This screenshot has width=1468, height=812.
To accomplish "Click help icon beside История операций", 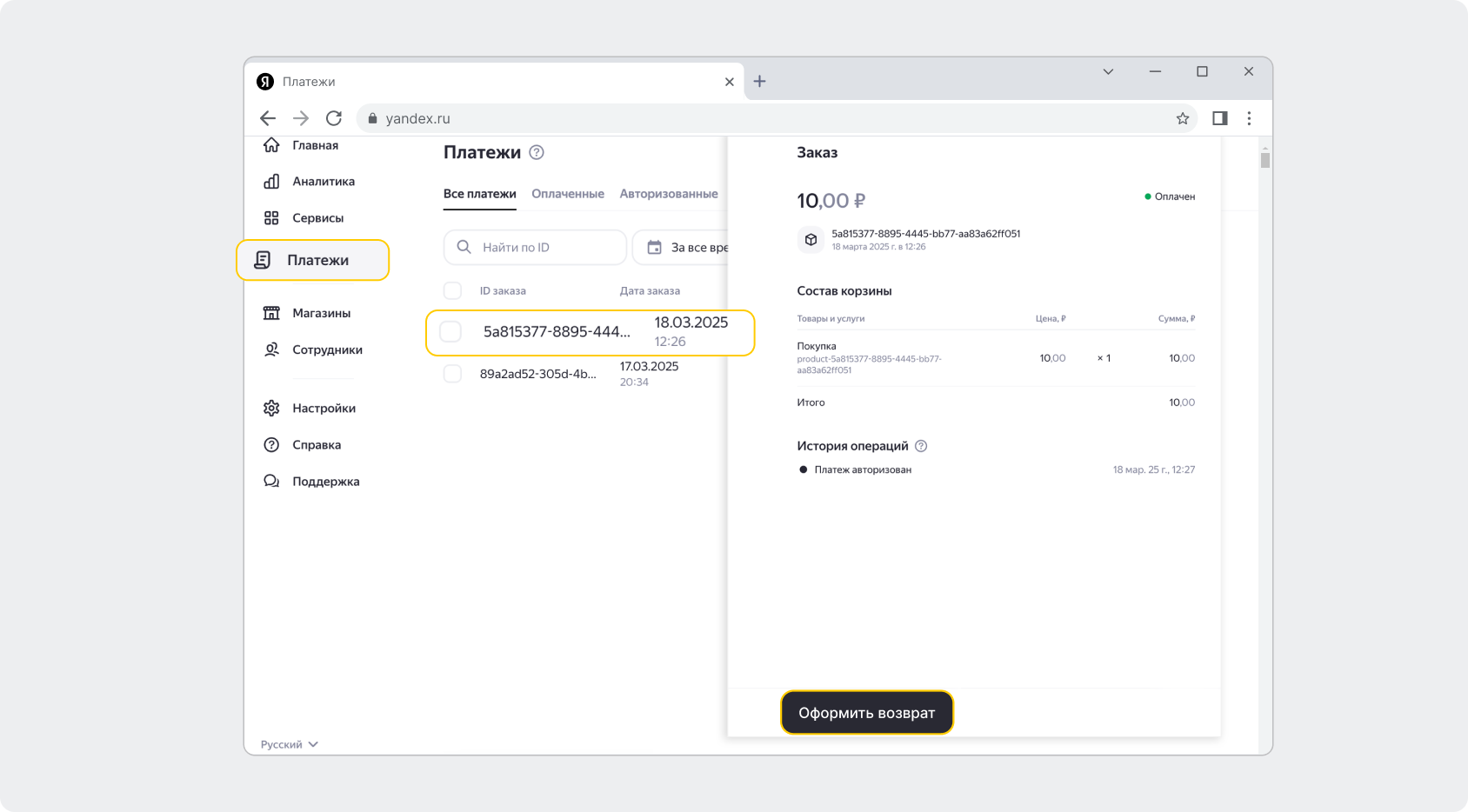I will [921, 446].
